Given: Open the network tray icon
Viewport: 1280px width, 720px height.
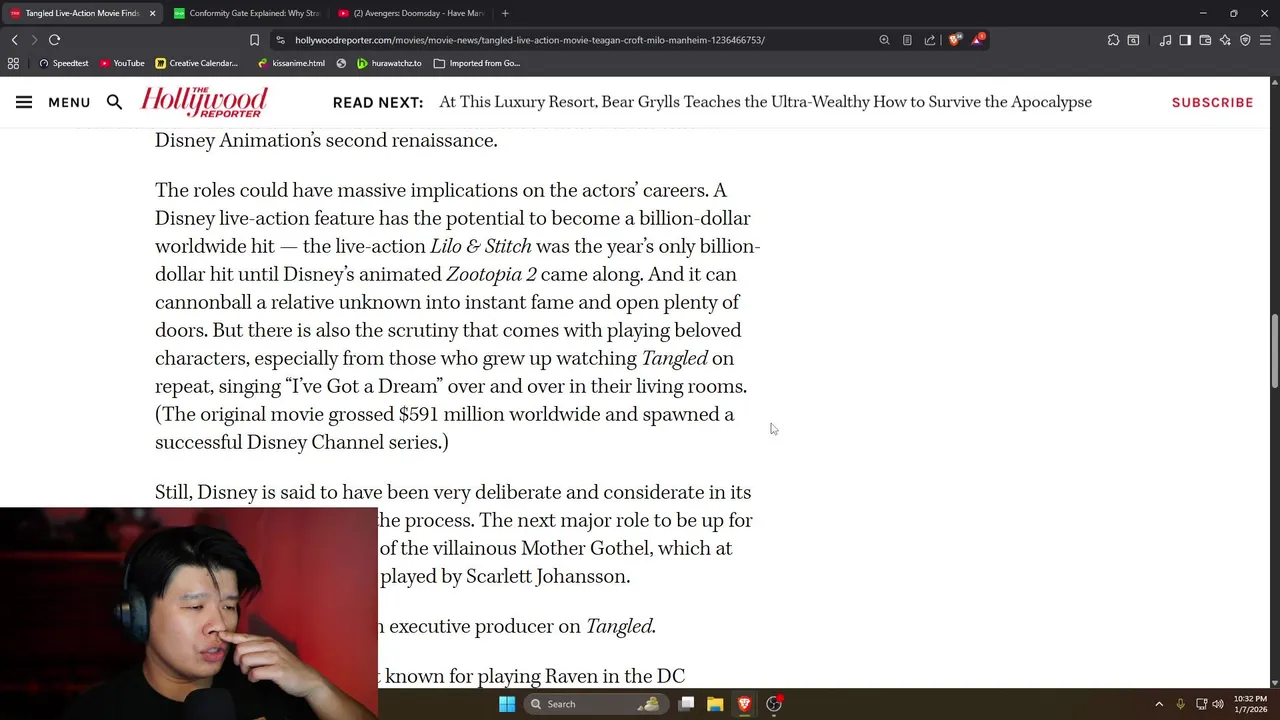Looking at the screenshot, I should pos(1201,704).
